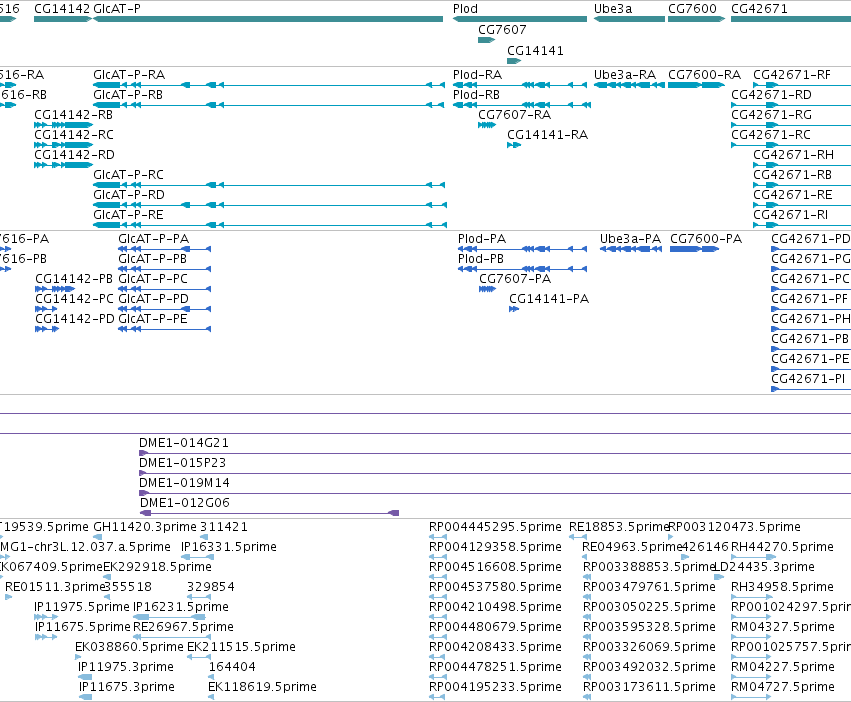Click transcript CG14141-RA
This screenshot has width=851, height=702.
(x=514, y=145)
